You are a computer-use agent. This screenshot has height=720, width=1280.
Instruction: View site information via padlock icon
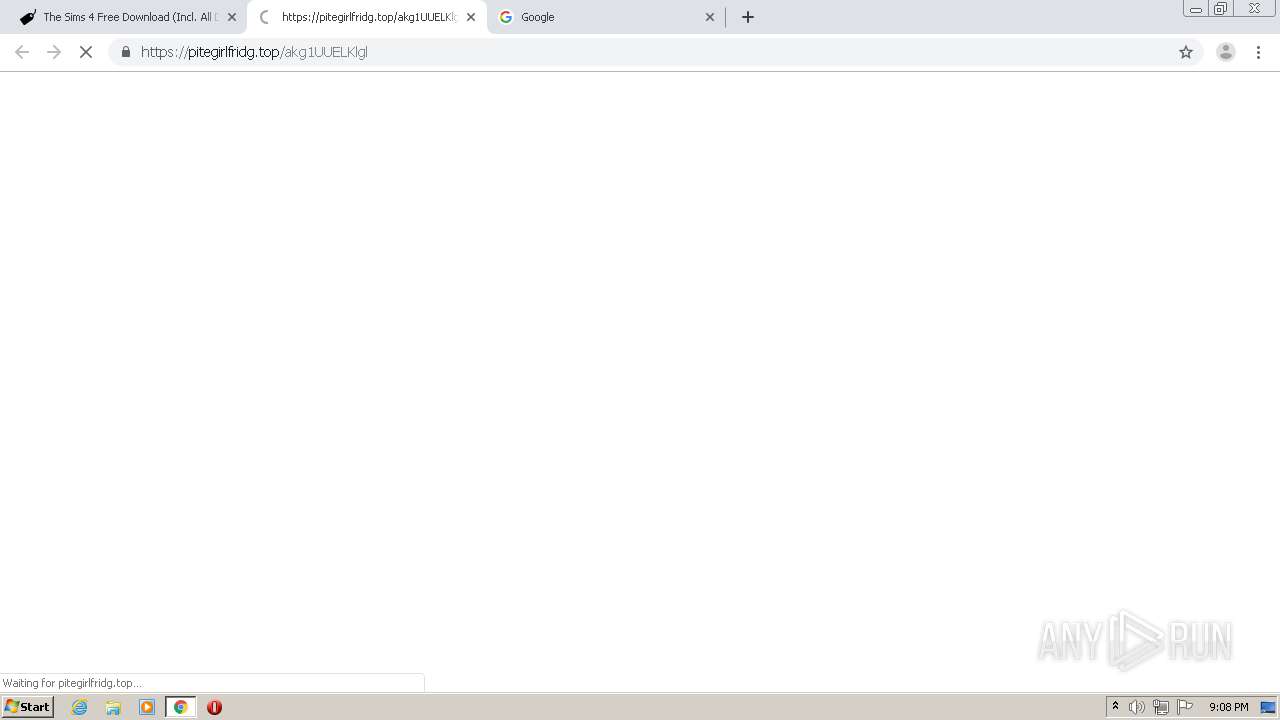click(125, 52)
